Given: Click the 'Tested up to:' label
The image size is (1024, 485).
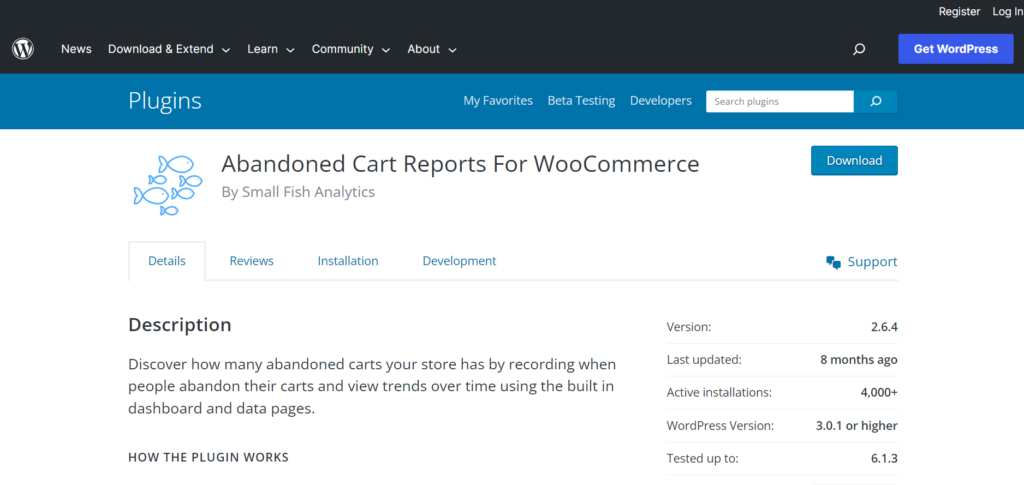Looking at the screenshot, I should point(703,459).
